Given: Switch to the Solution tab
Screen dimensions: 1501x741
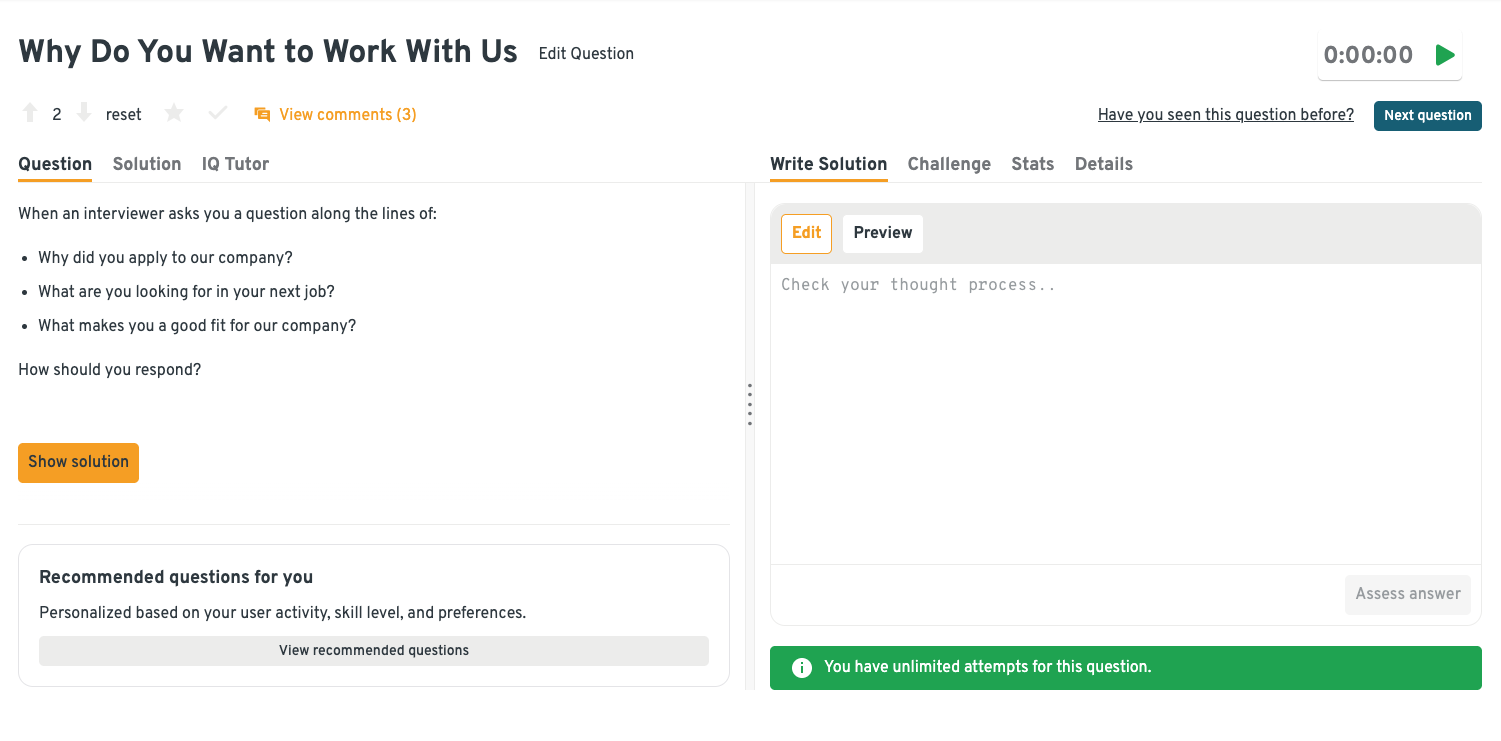Looking at the screenshot, I should click(x=147, y=164).
